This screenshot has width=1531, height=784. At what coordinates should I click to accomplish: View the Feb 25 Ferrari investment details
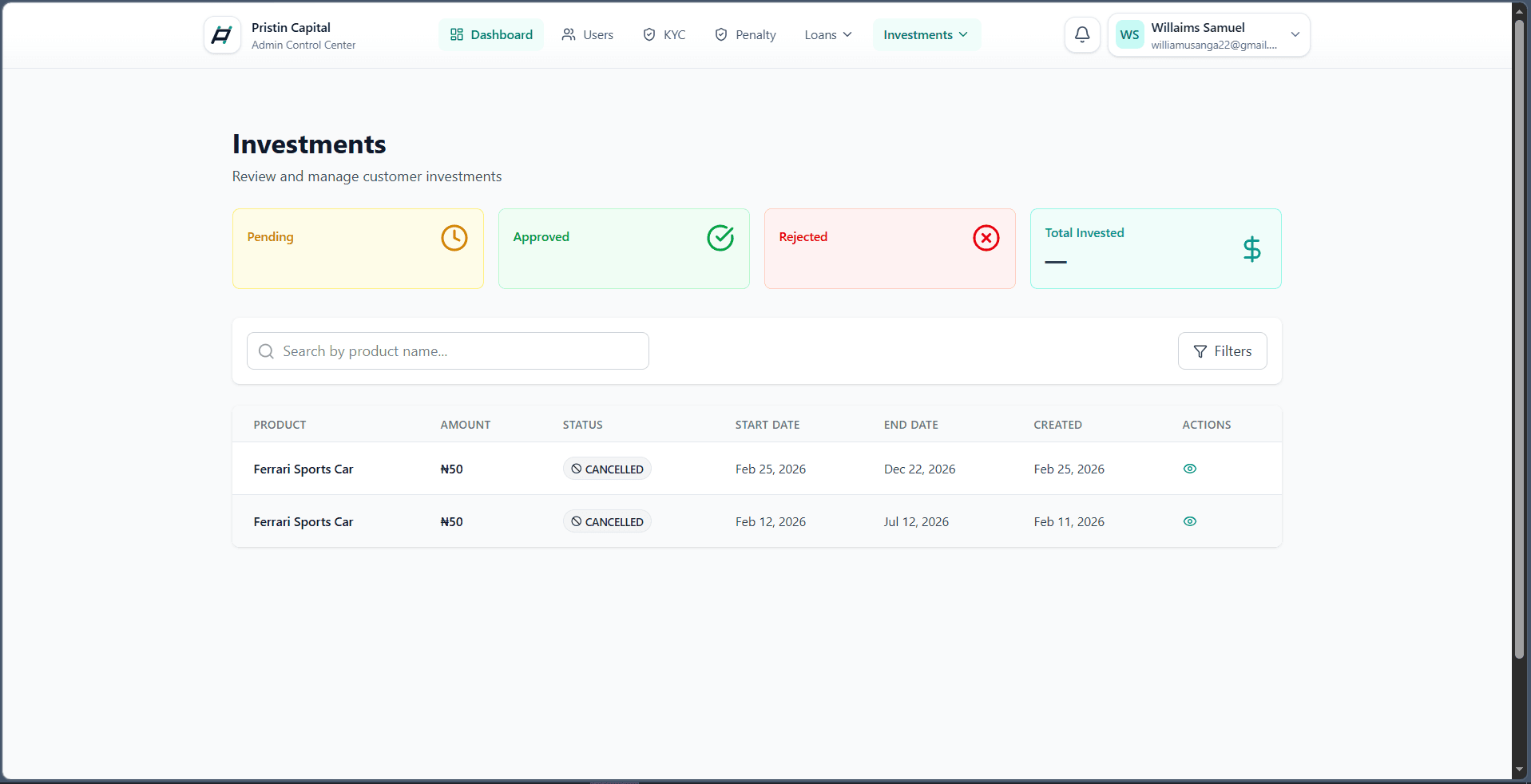1189,469
